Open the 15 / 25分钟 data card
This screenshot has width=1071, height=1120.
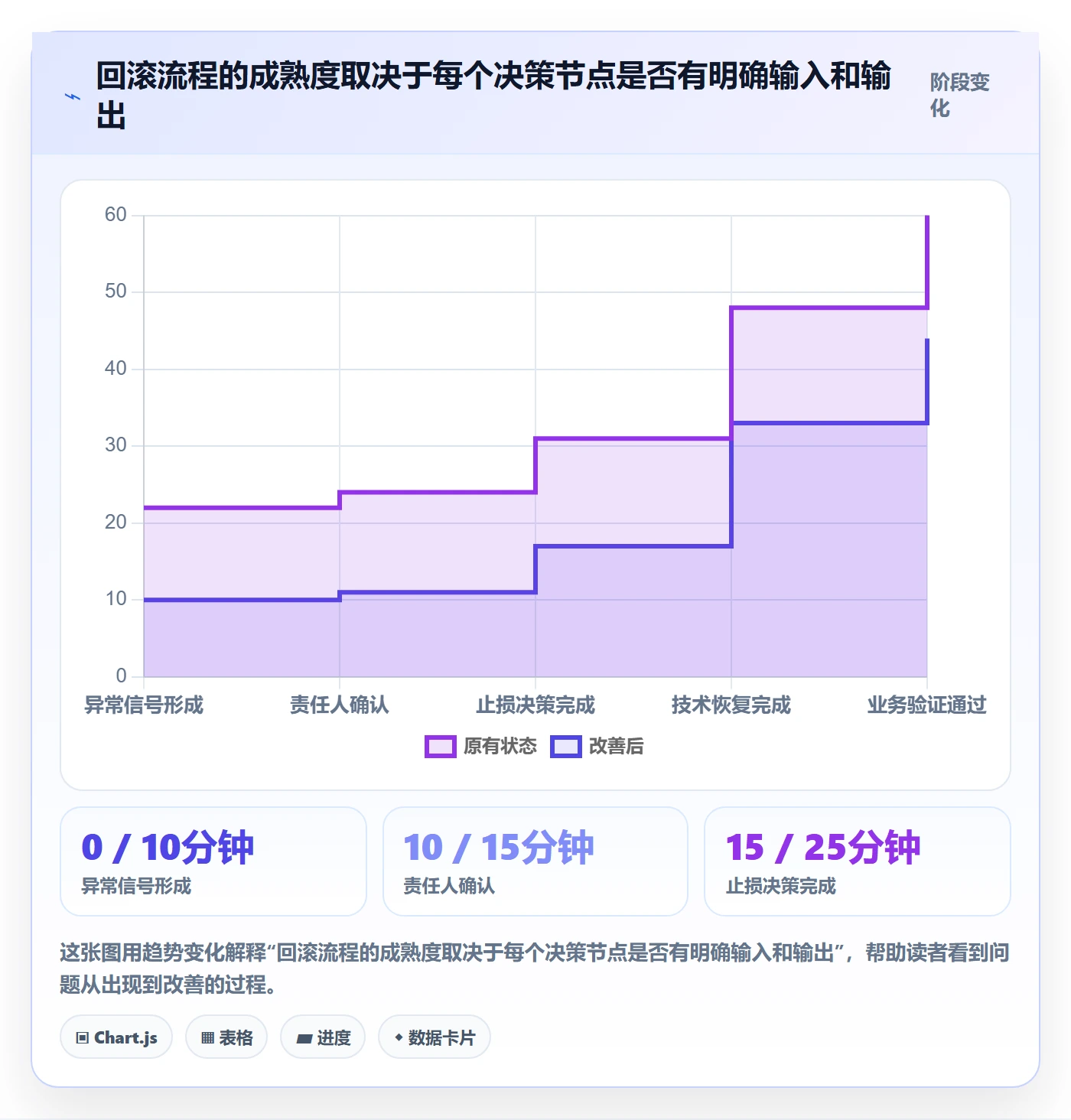pyautogui.click(x=858, y=861)
